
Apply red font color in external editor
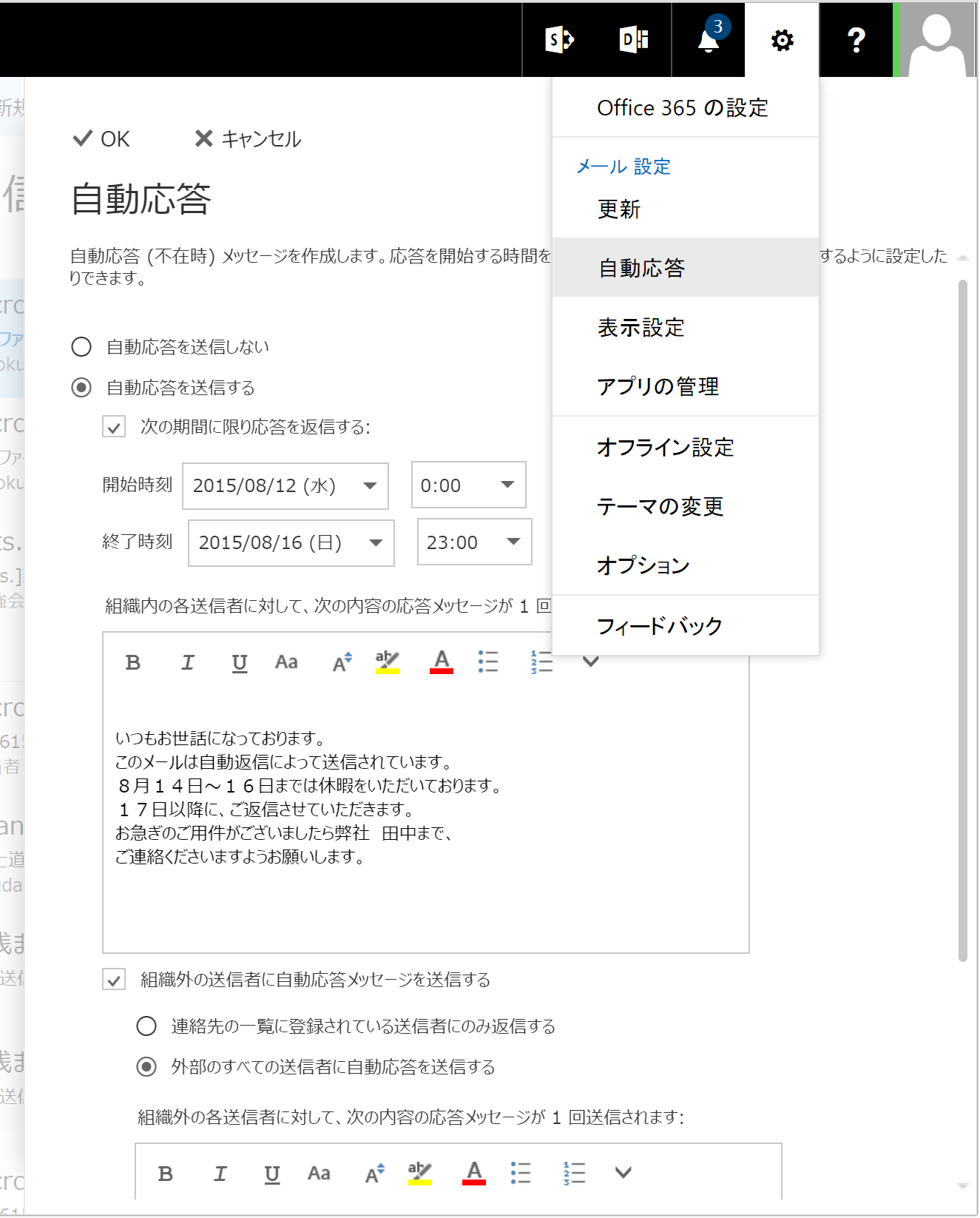pyautogui.click(x=474, y=1174)
